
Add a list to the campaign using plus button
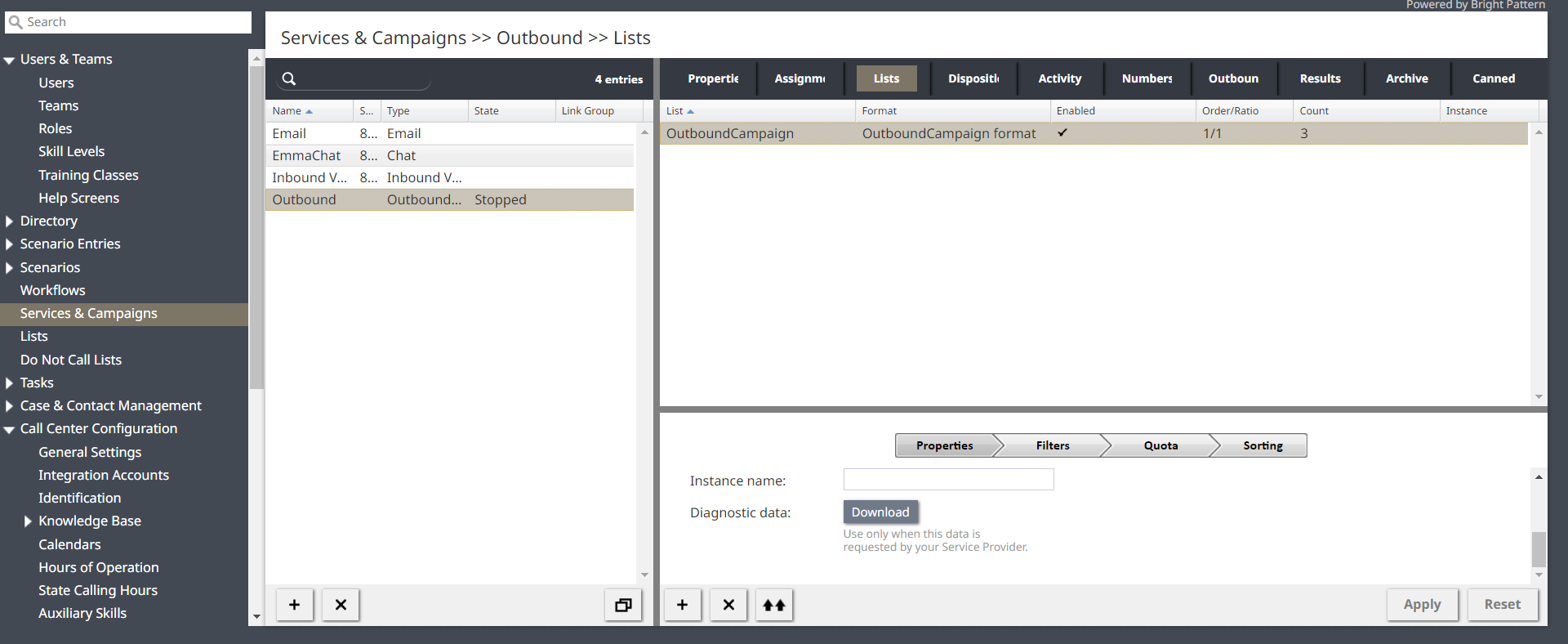[683, 605]
